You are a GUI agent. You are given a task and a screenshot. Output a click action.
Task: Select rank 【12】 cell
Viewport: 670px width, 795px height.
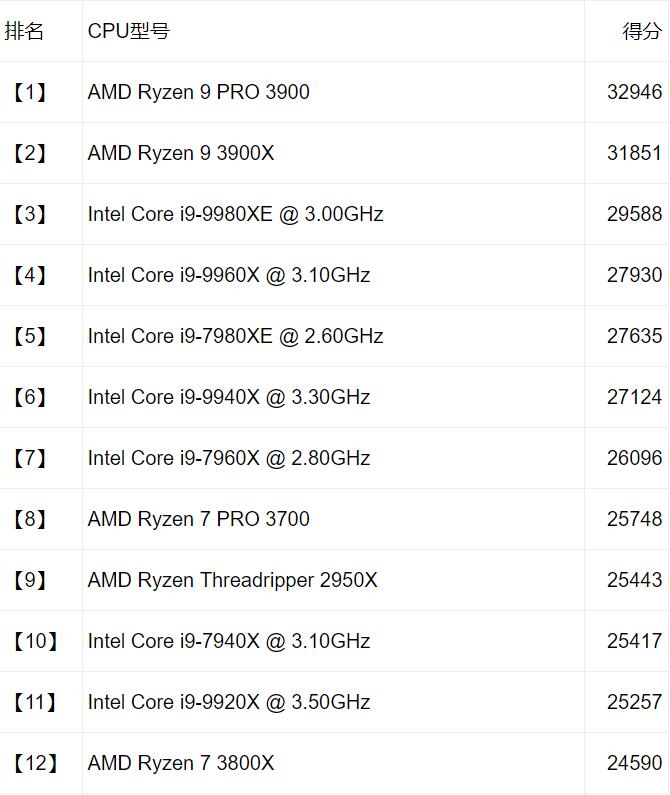[35, 763]
